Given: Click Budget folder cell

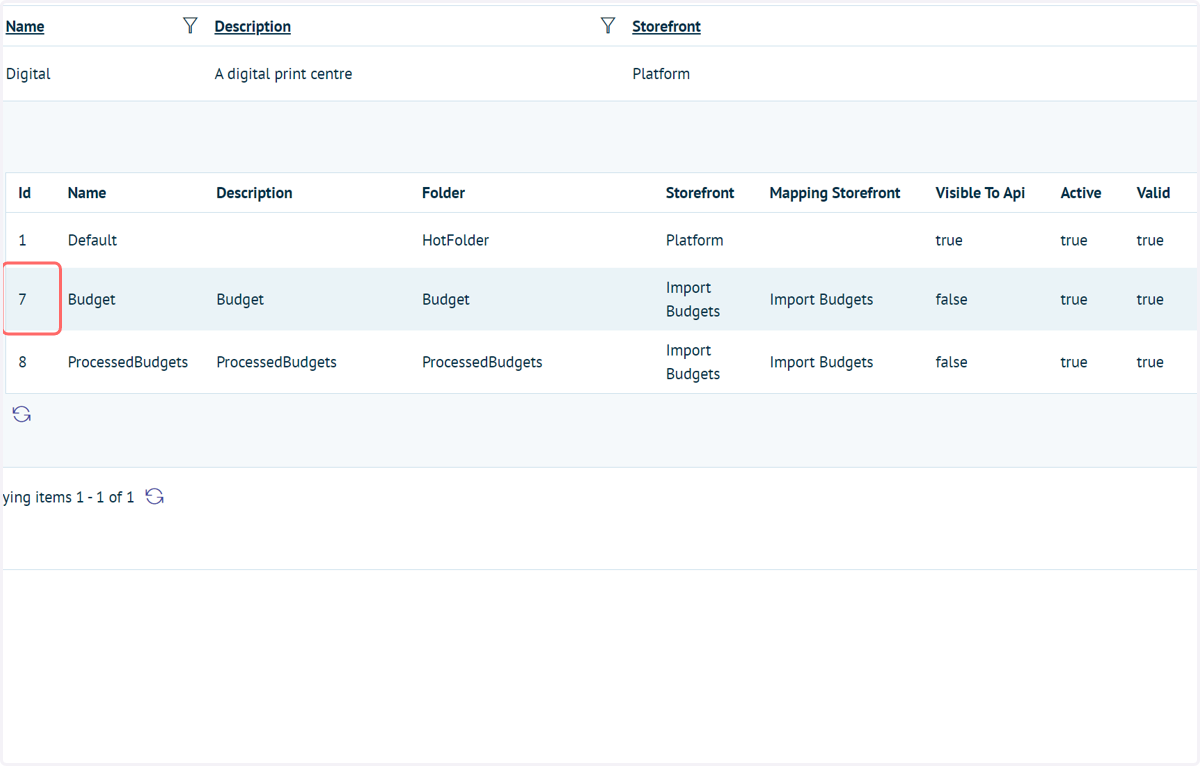Looking at the screenshot, I should pos(446,299).
